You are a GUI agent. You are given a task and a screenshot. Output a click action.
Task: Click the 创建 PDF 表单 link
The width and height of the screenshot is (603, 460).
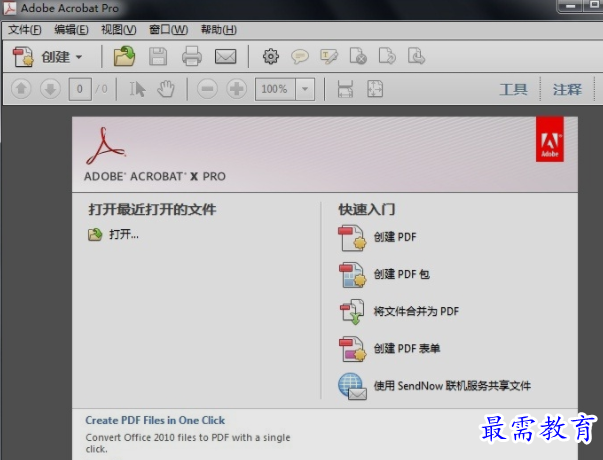coord(407,348)
